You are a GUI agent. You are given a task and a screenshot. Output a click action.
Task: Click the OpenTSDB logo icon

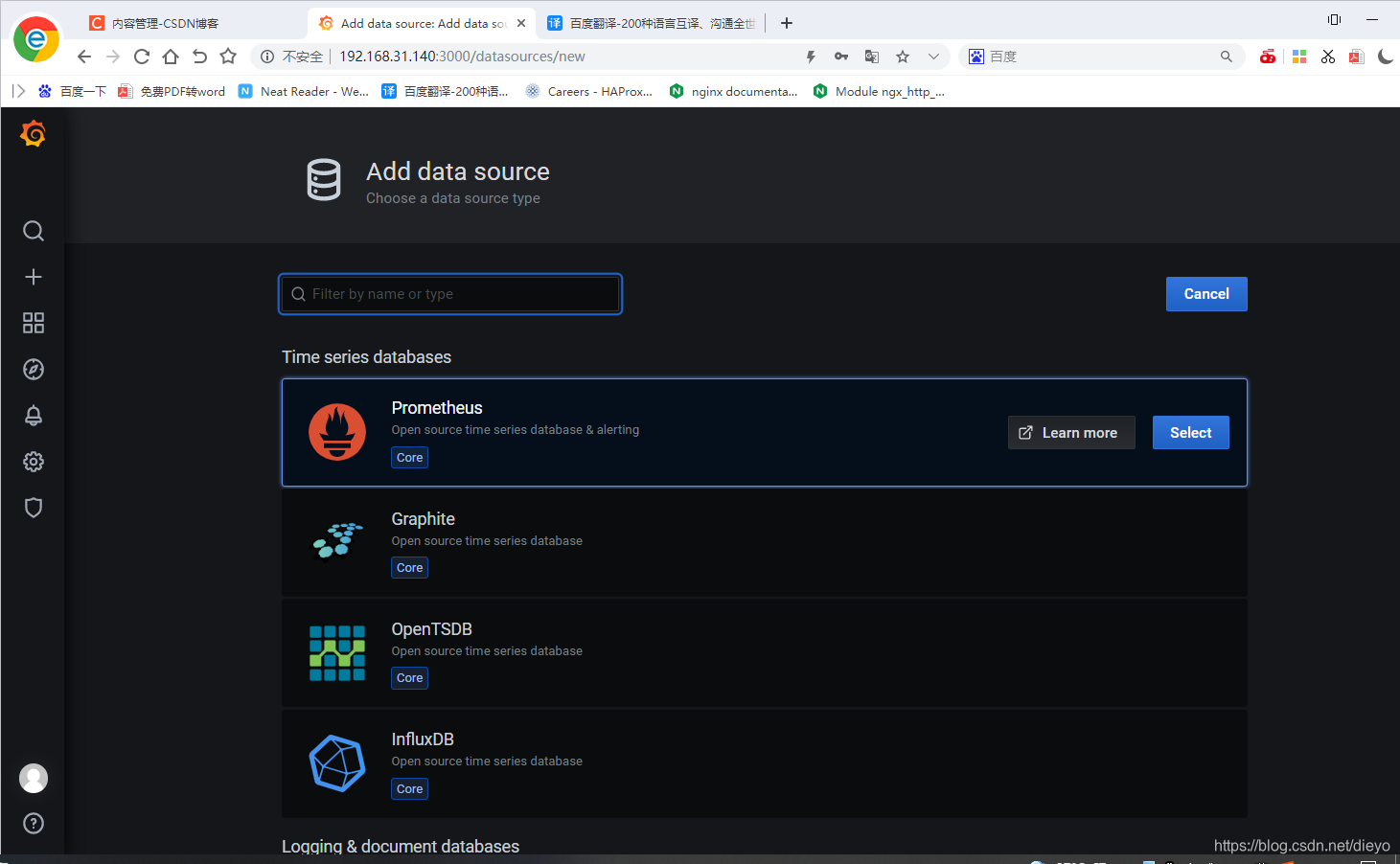(x=337, y=653)
